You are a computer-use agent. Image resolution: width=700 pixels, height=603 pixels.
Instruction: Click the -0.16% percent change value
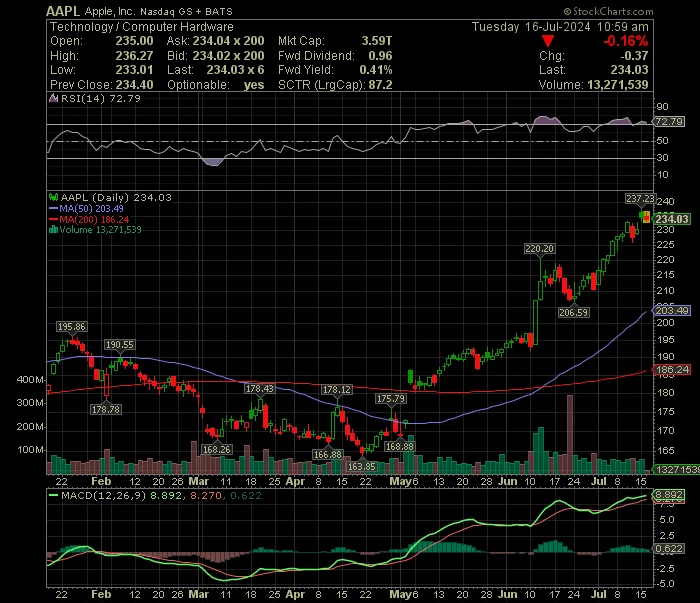pos(625,41)
